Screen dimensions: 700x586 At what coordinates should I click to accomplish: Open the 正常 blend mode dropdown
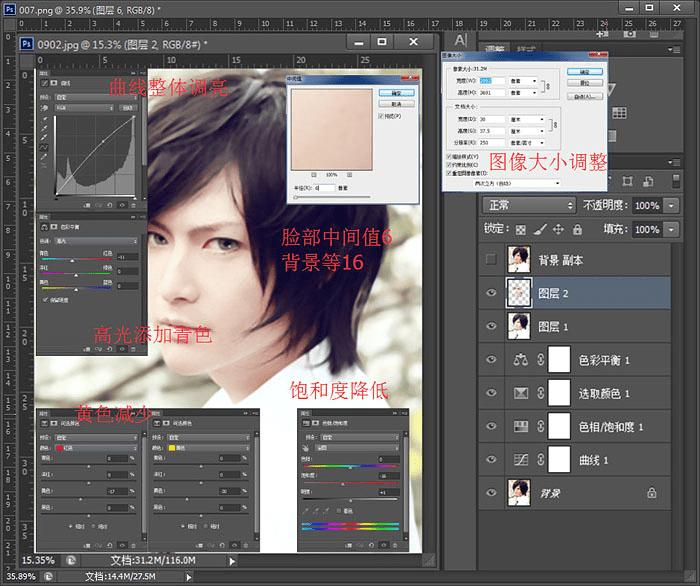pyautogui.click(x=527, y=205)
